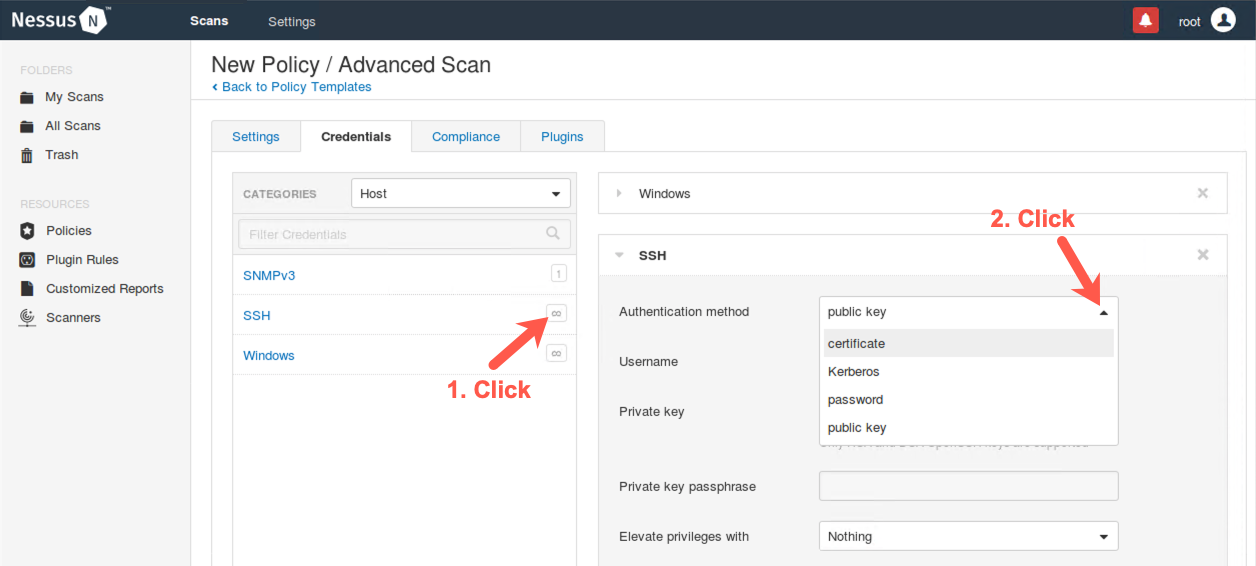Viewport: 1256px width, 566px height.
Task: Open the Scans top menu
Action: click(x=209, y=21)
